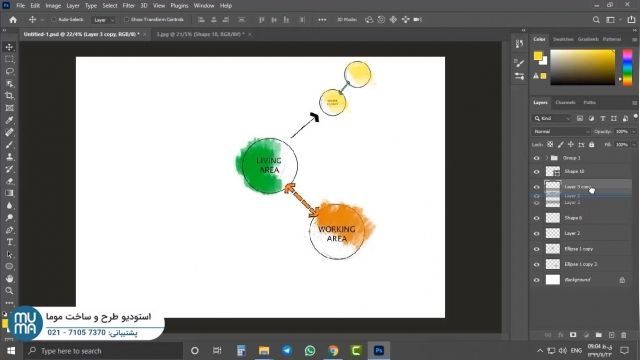This screenshot has height=360, width=640.
Task: Select the Lasso tool
Action: (x=9, y=71)
